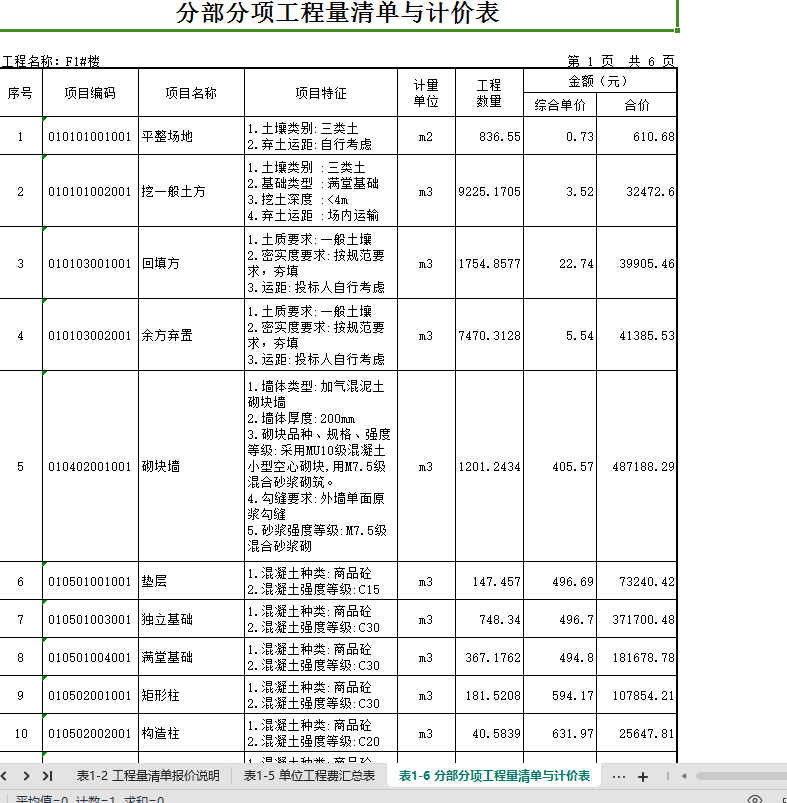
Task: Click the 构造柱 item name cell
Action: [x=192, y=733]
